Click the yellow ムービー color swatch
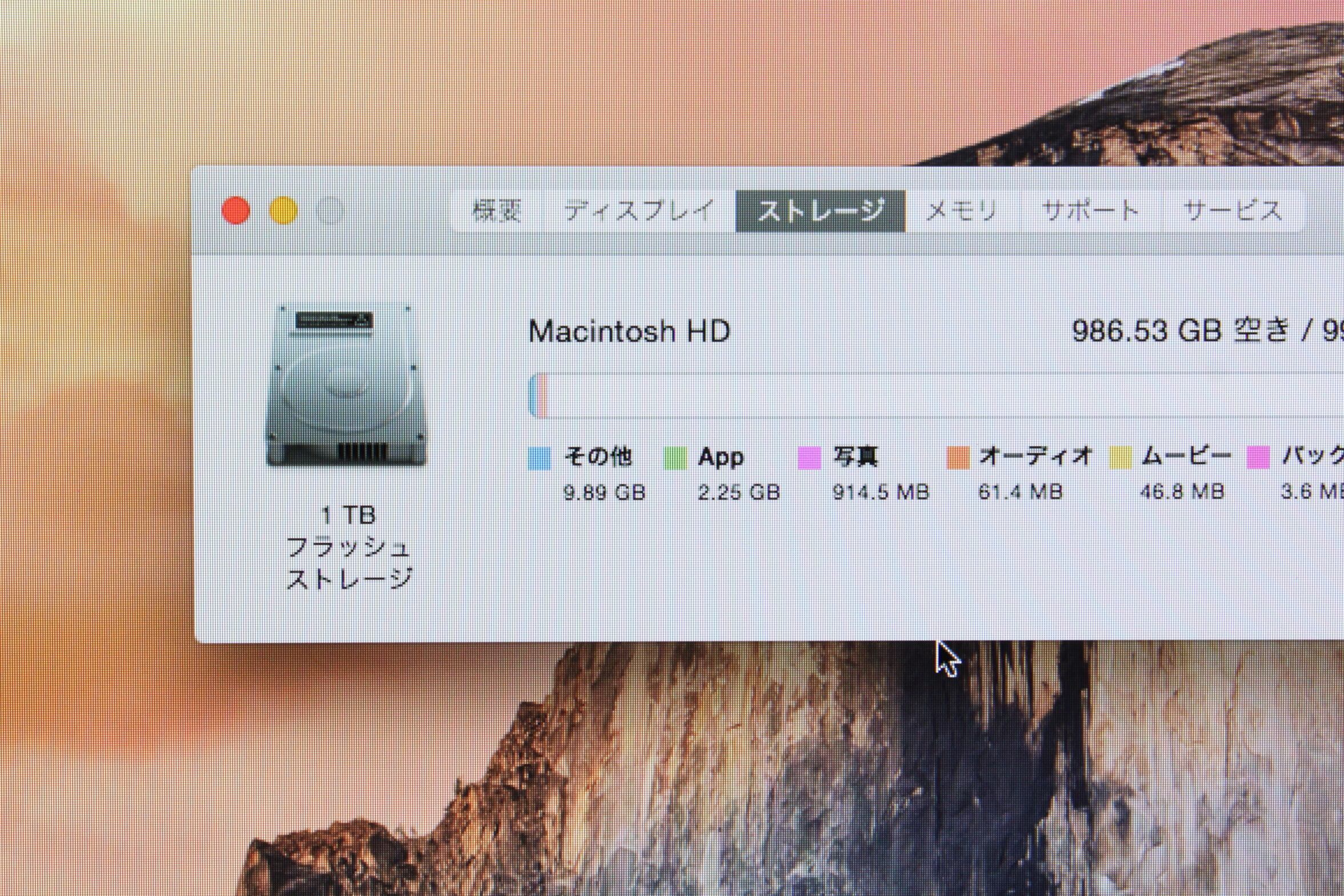1344x896 pixels. point(1120,458)
